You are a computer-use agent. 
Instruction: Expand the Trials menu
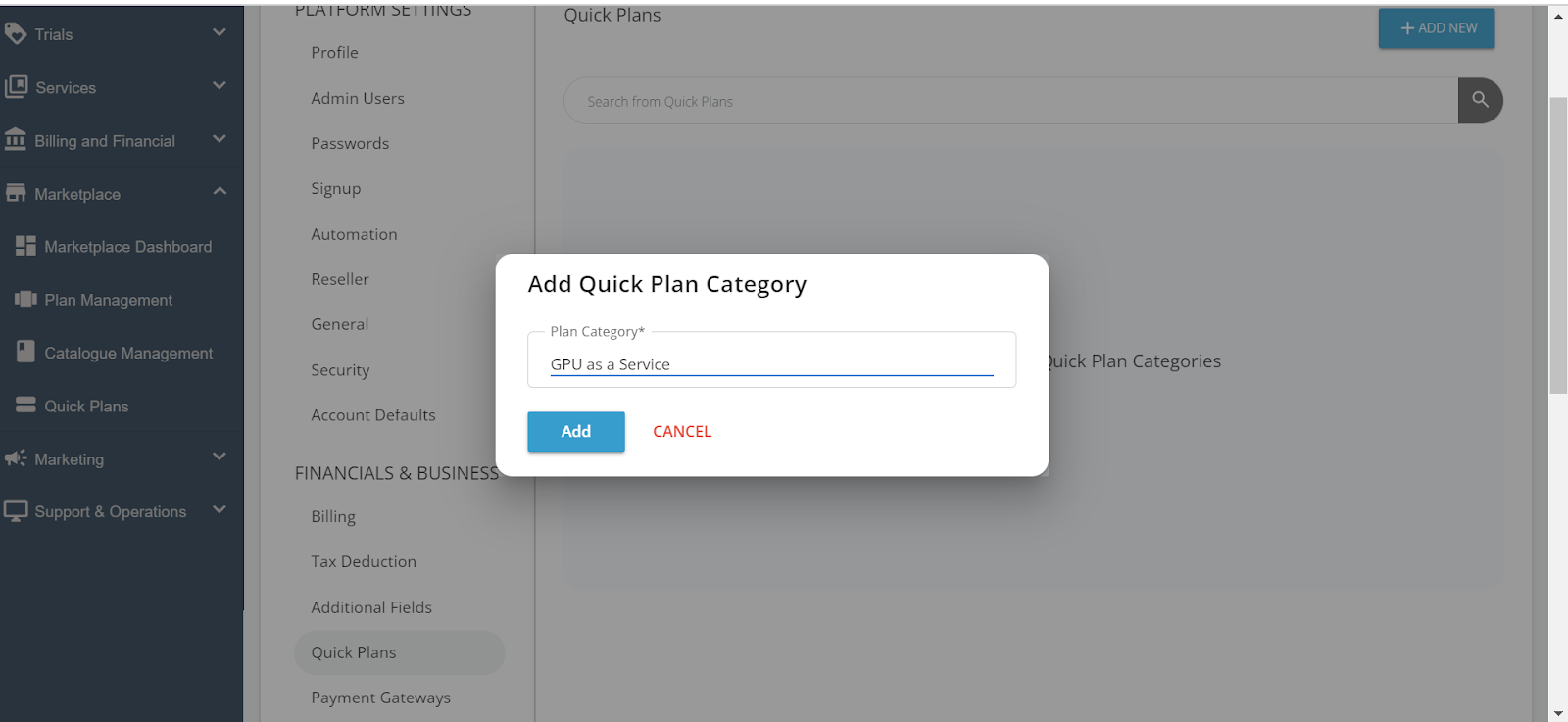(218, 33)
